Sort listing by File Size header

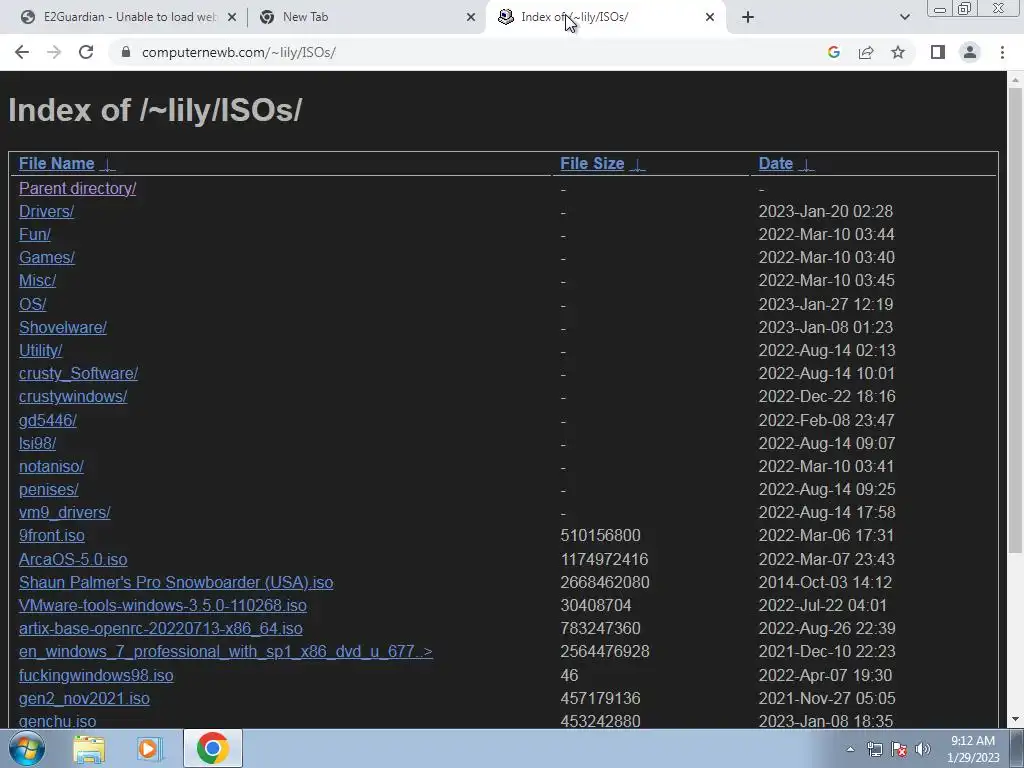click(592, 163)
